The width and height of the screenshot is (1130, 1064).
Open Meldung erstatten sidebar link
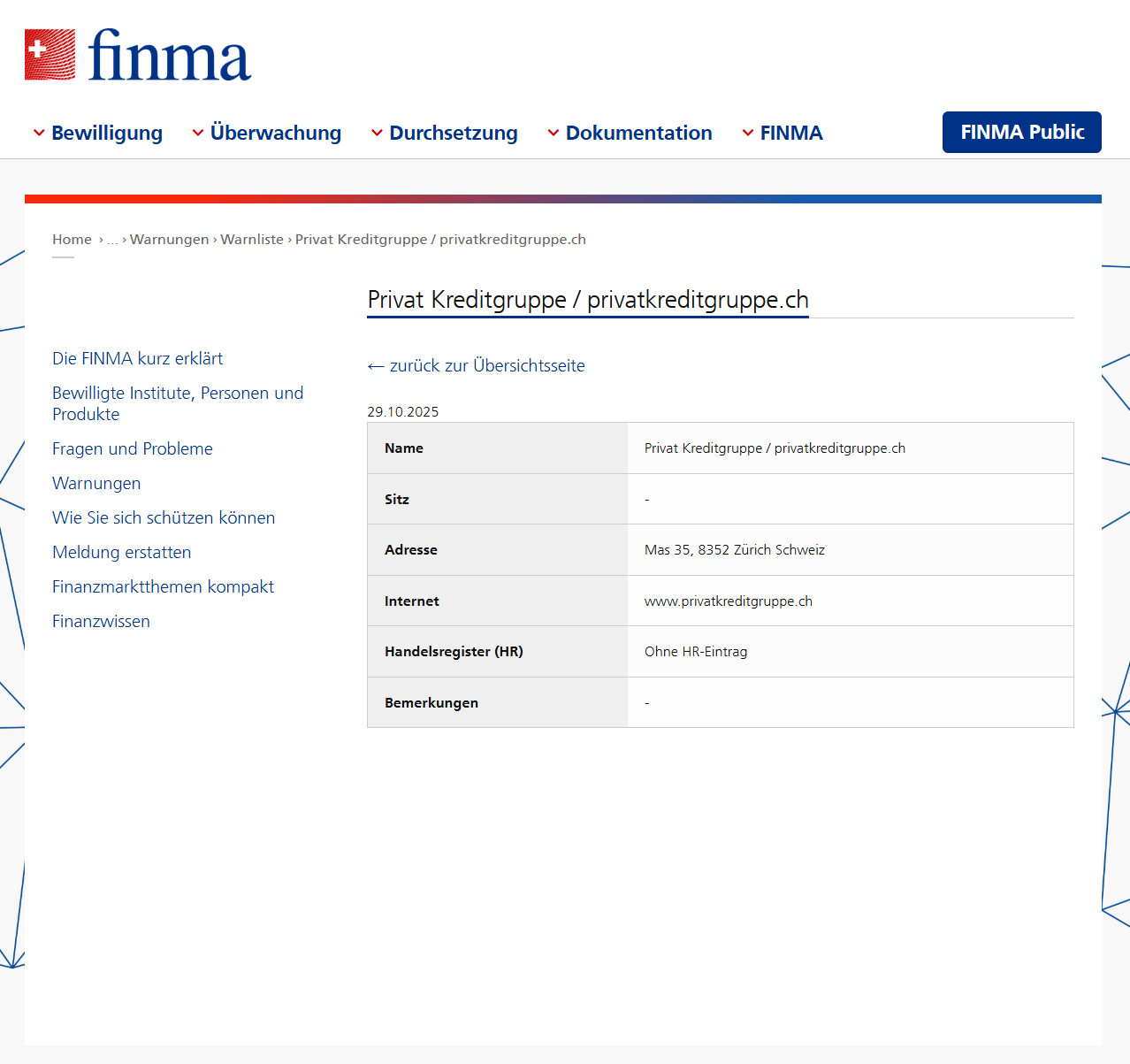tap(122, 552)
